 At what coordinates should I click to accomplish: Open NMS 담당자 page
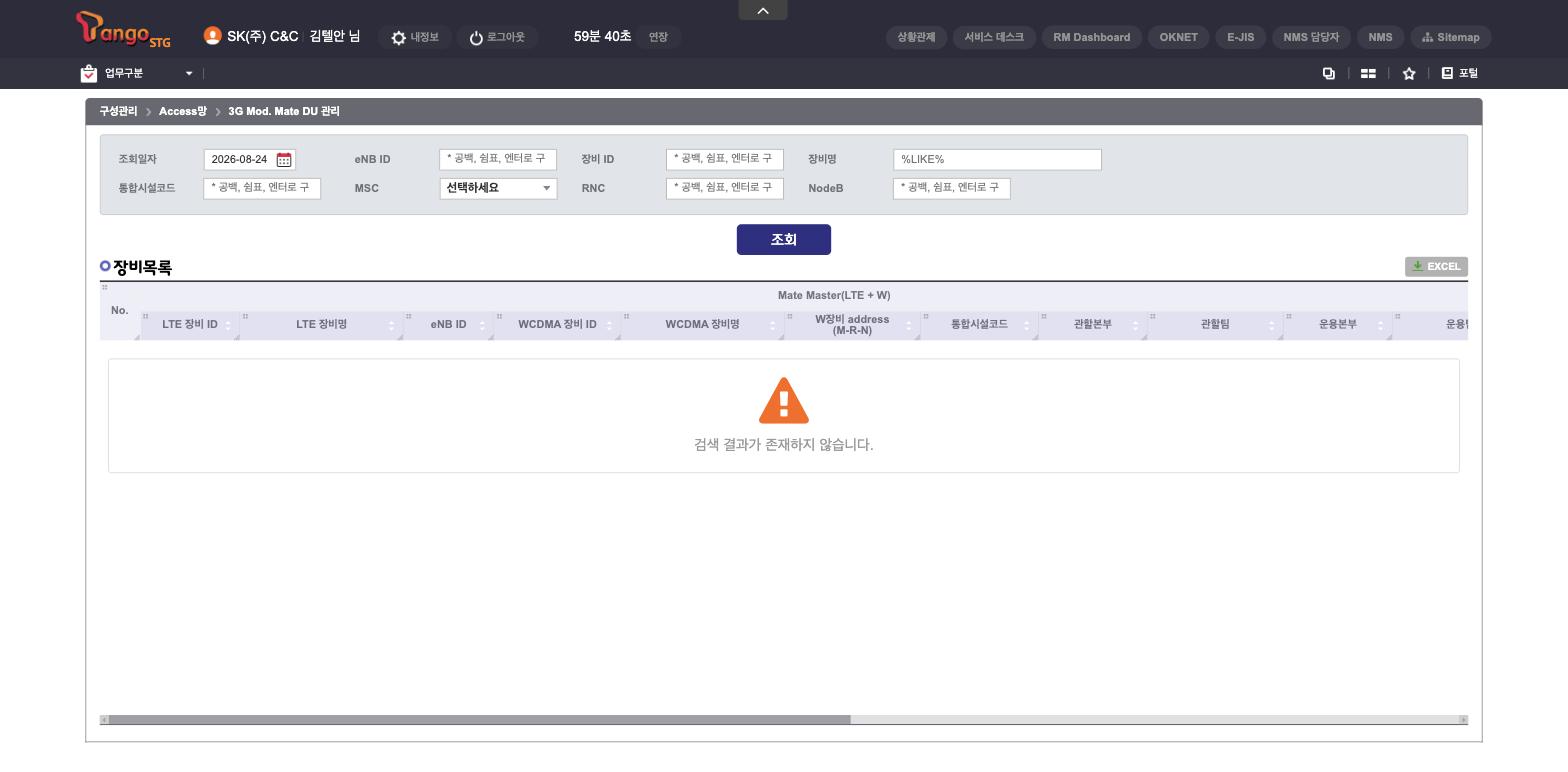(x=1311, y=37)
